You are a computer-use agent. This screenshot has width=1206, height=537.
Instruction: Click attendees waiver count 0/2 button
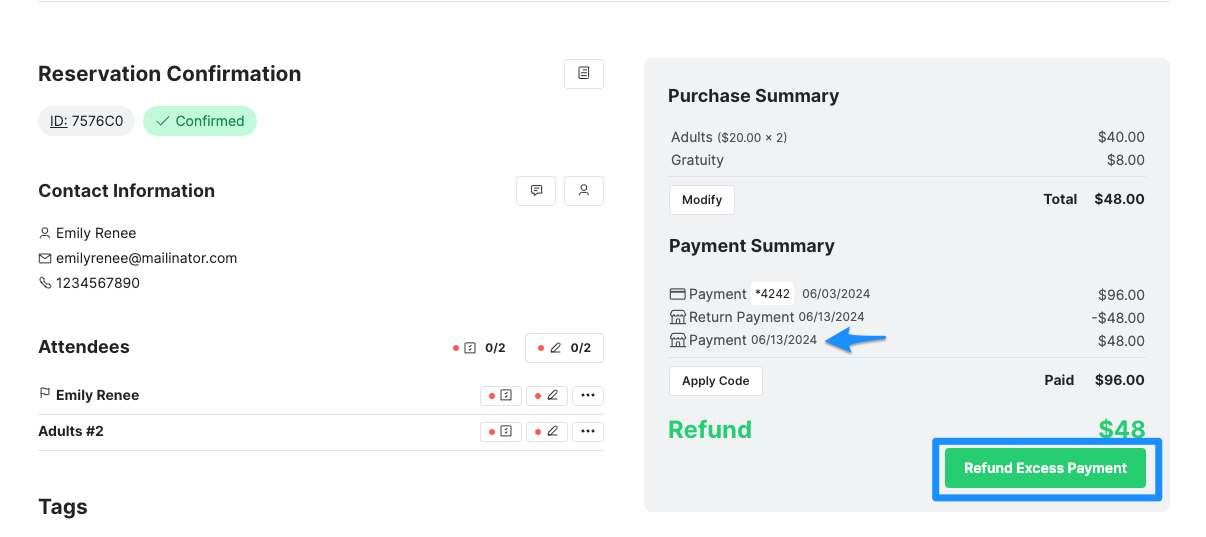(x=480, y=348)
